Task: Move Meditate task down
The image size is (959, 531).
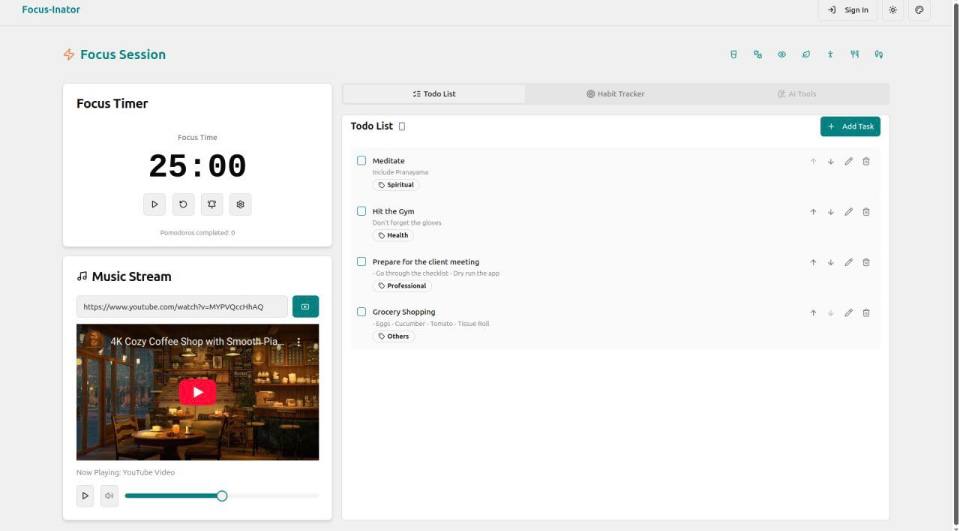Action: pos(830,161)
